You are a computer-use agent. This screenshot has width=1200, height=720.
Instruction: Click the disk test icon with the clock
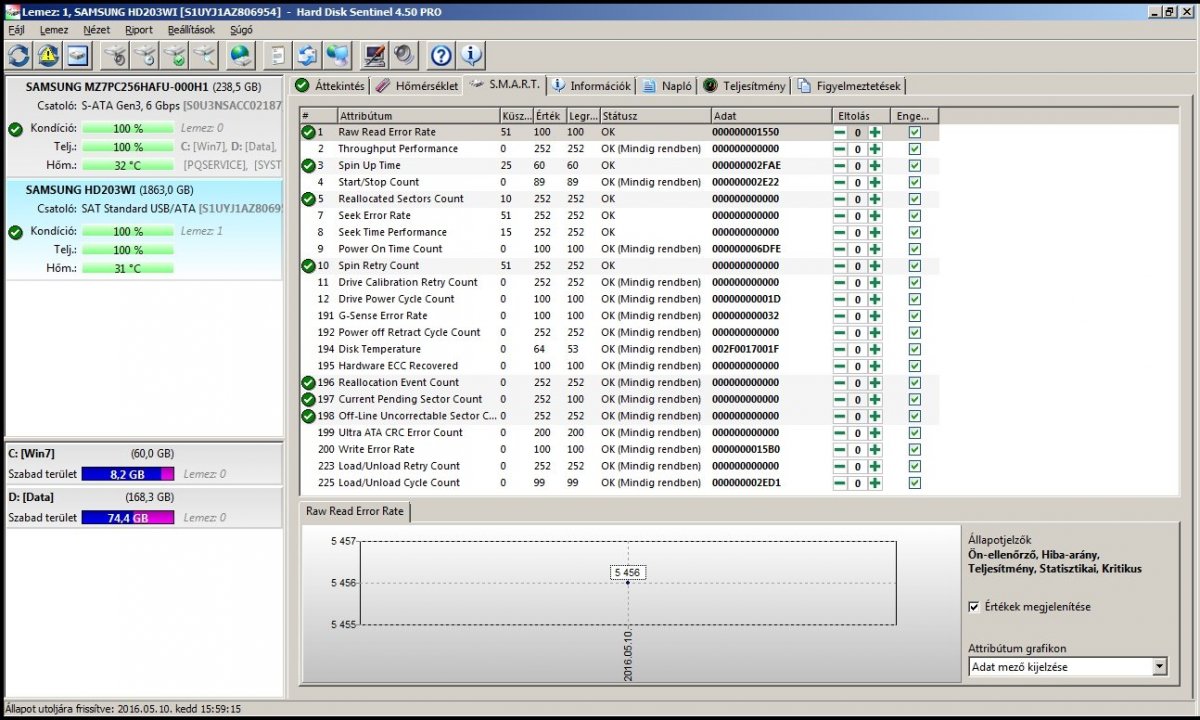(x=146, y=55)
